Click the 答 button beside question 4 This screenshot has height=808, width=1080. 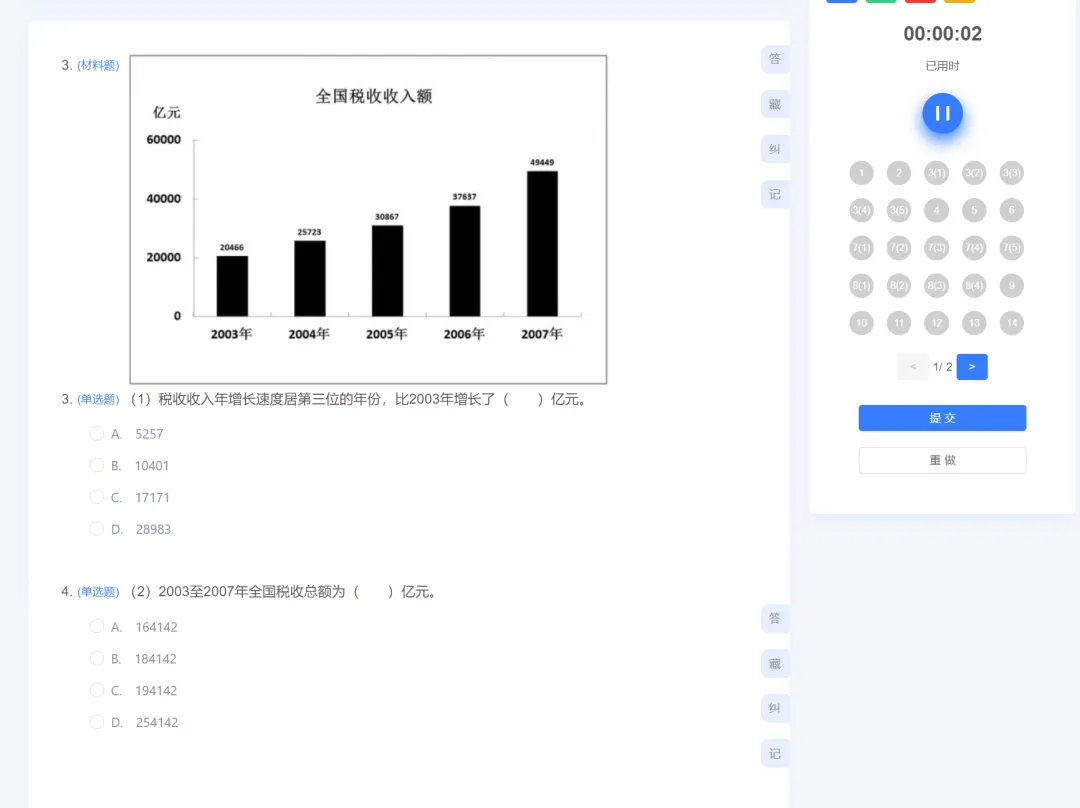[x=775, y=619]
